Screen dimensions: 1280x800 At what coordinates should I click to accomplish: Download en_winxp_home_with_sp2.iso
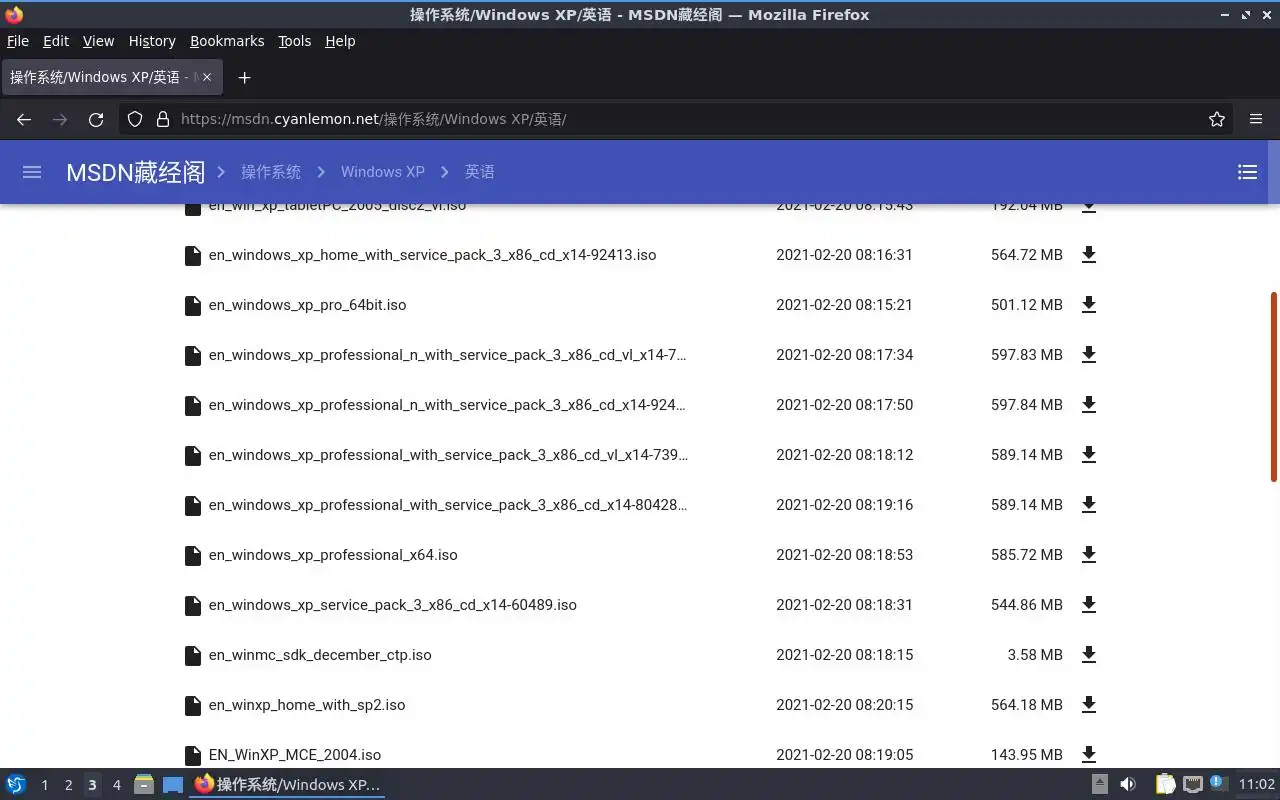click(x=1089, y=705)
